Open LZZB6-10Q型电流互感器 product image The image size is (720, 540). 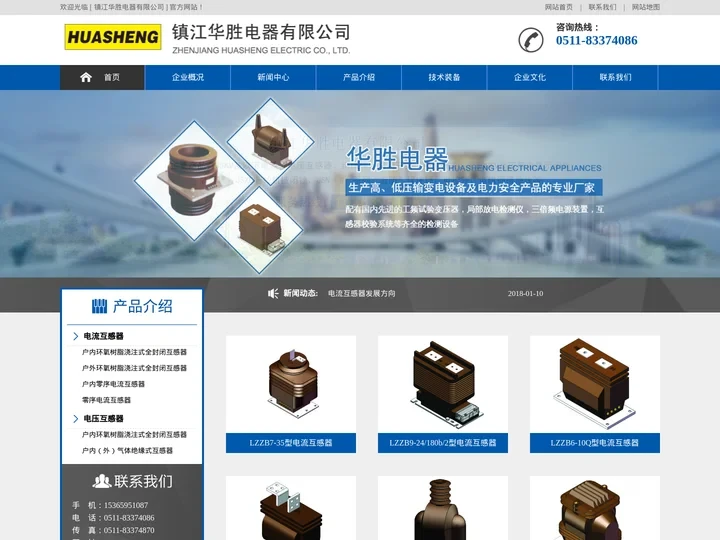pos(595,384)
